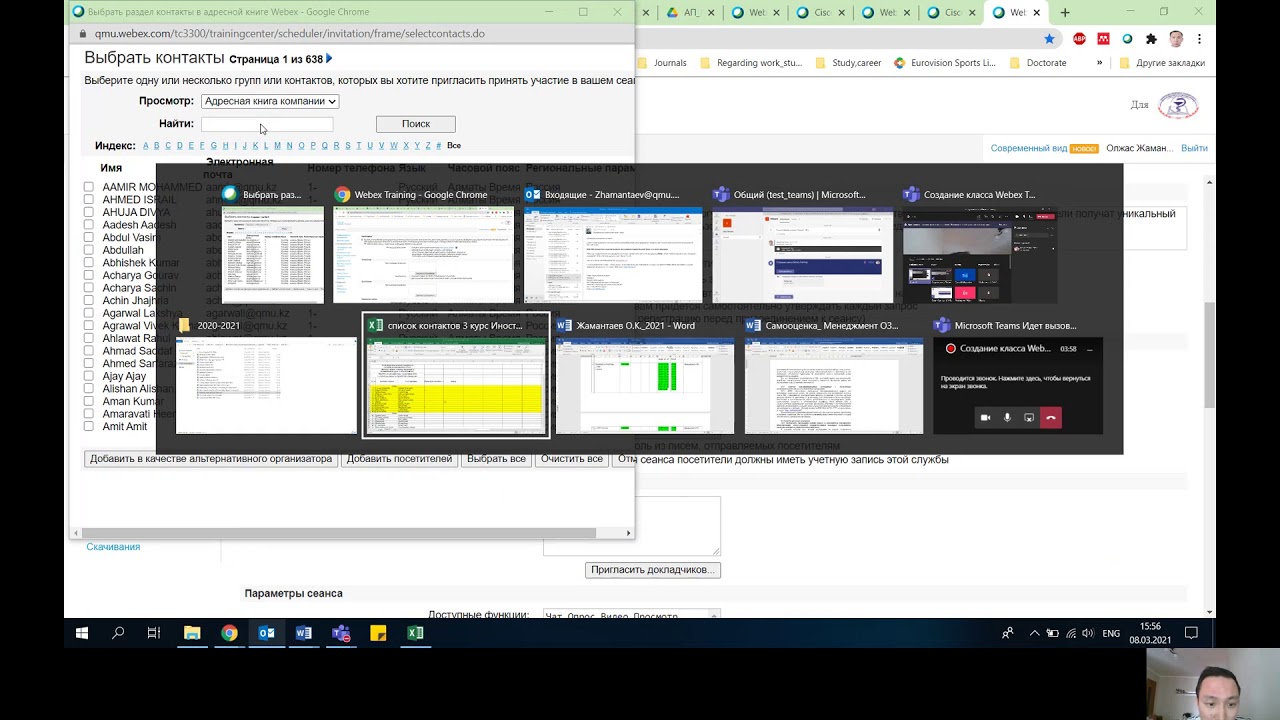The height and width of the screenshot is (720, 1280).
Task: Select Входящие Outlook window thumbnail
Action: [x=613, y=244]
